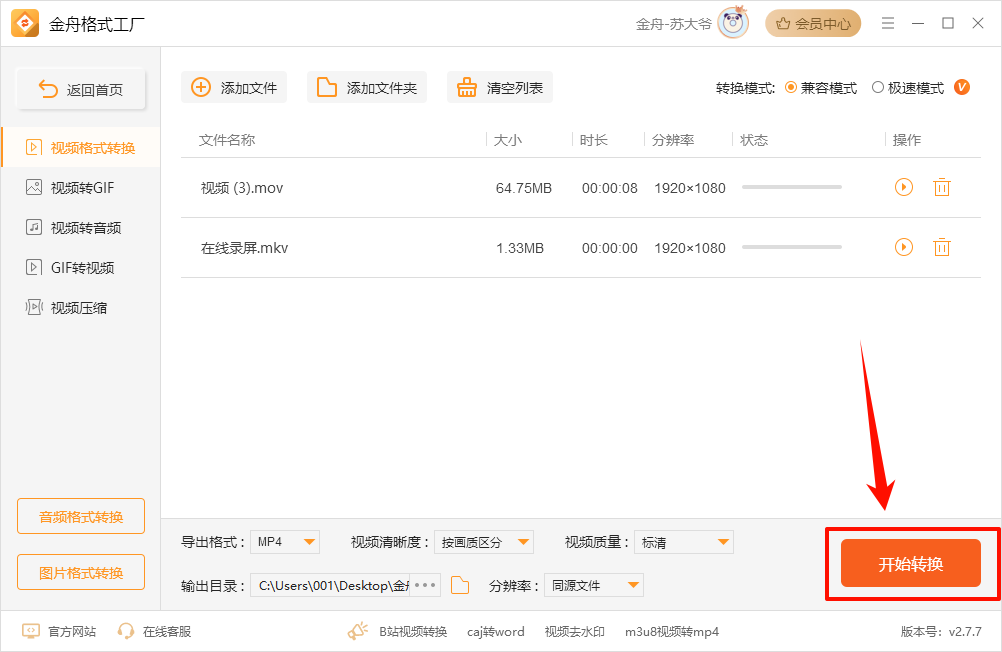Screen dimensions: 1002x652
Task: Click the 64.75MB size value
Action: point(523,188)
